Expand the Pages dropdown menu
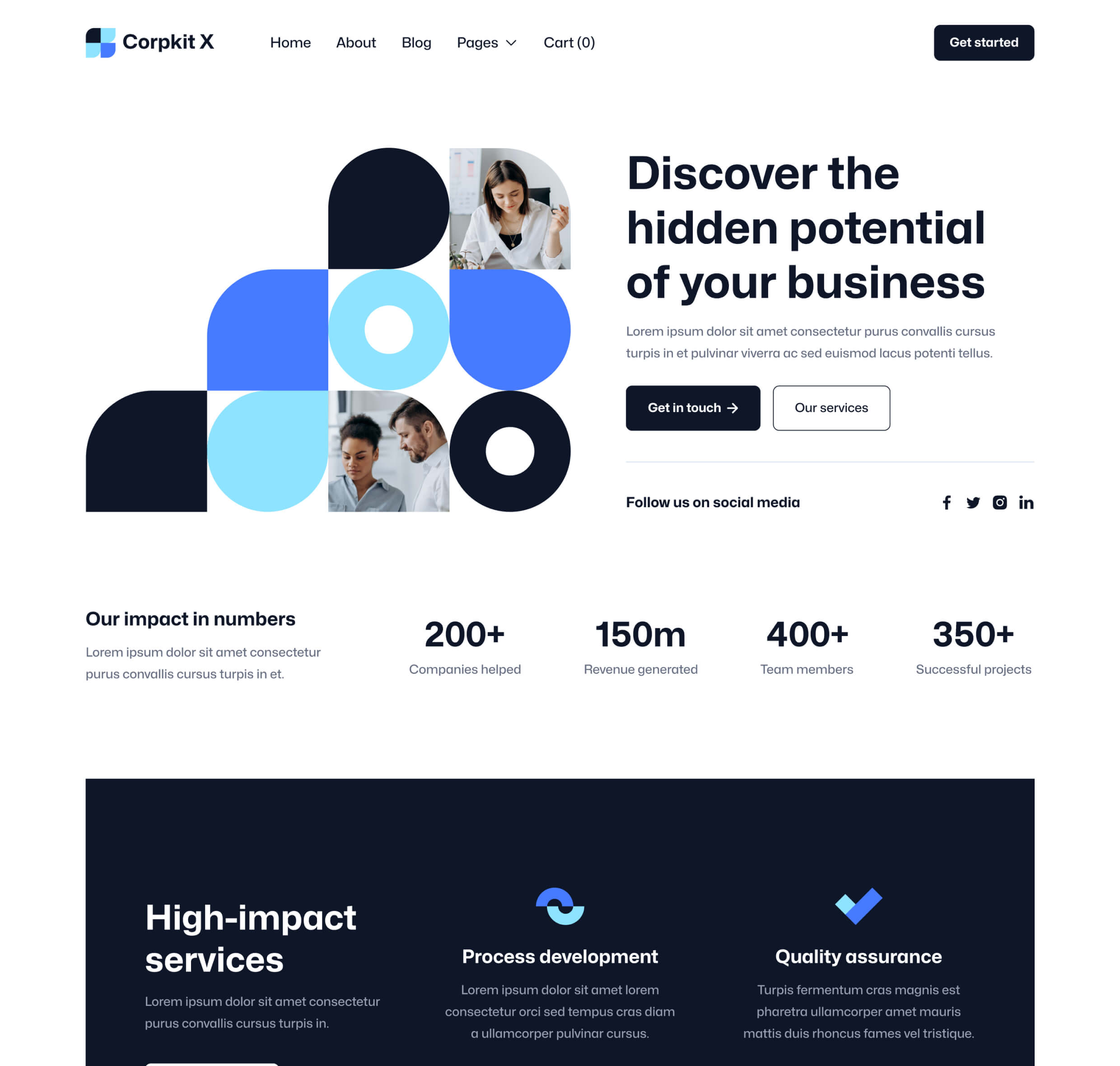This screenshot has height=1066, width=1120. (487, 42)
